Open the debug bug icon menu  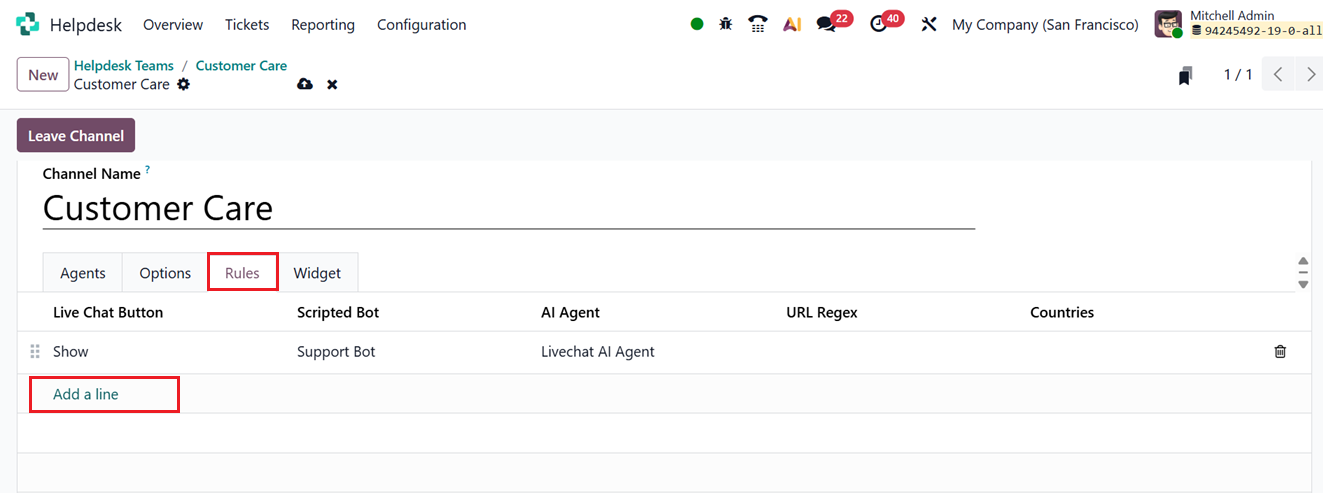[x=726, y=24]
